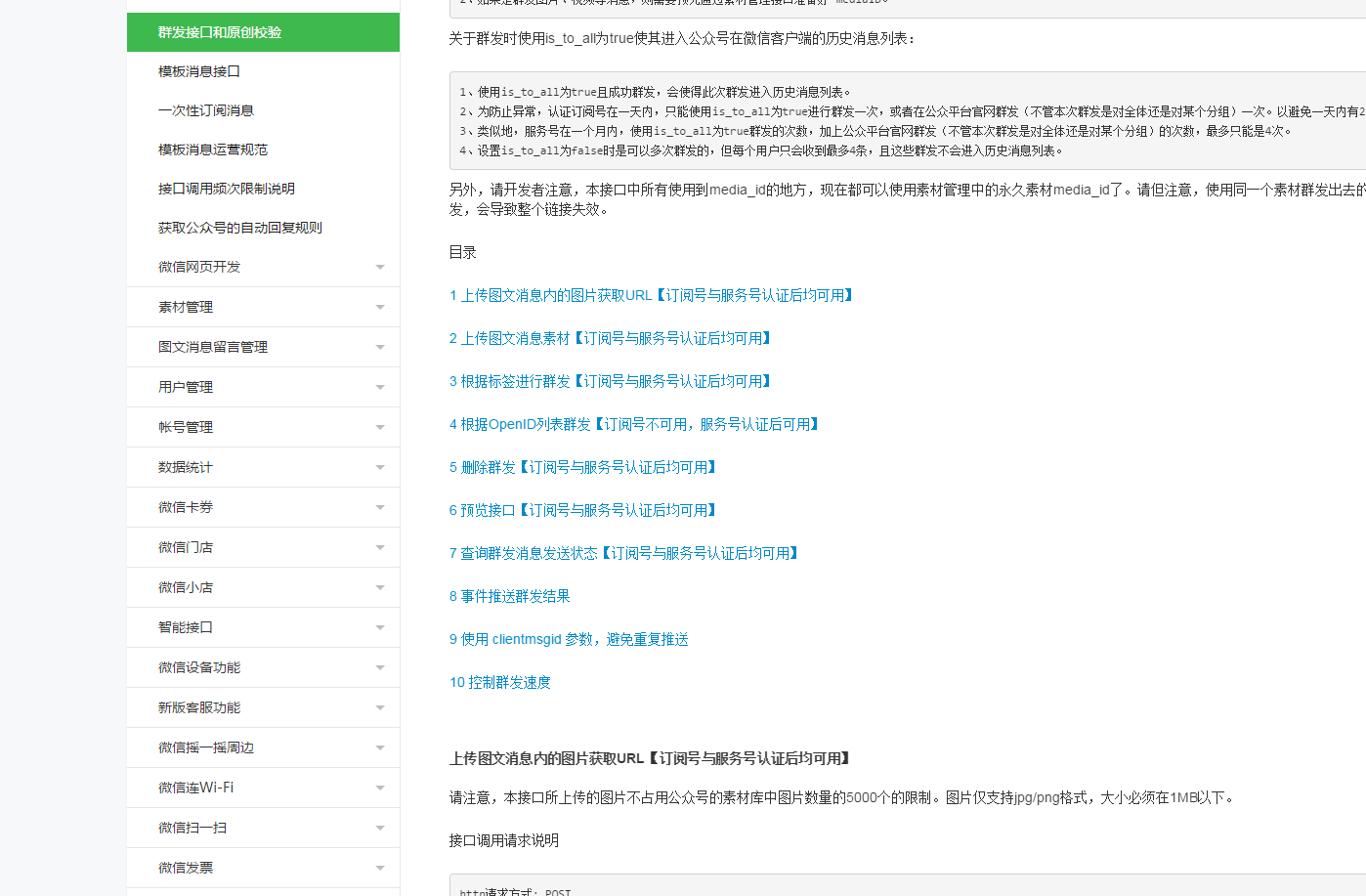
Task: Click paragraph starting 另外，请开发者注意
Action: pyautogui.click(x=907, y=199)
